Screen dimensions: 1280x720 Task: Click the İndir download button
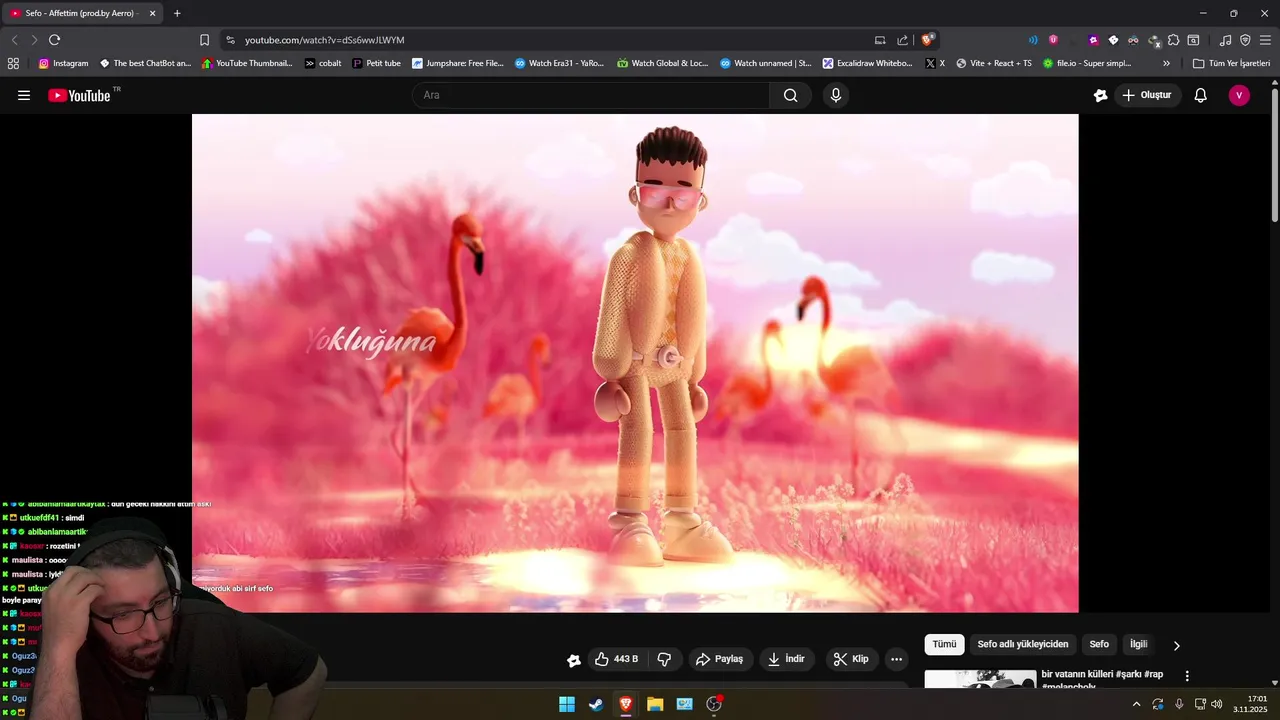pyautogui.click(x=786, y=659)
